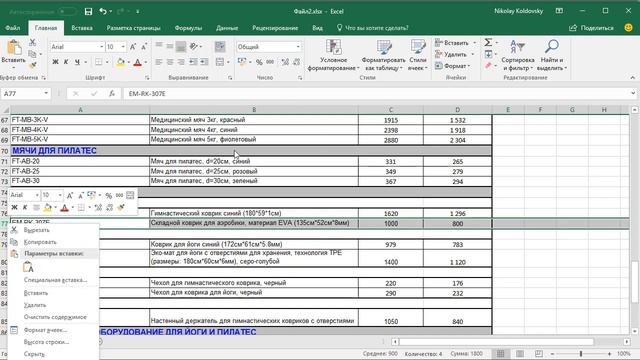Toggle the AutoSave switch
The width and height of the screenshot is (640, 360).
(x=66, y=11)
